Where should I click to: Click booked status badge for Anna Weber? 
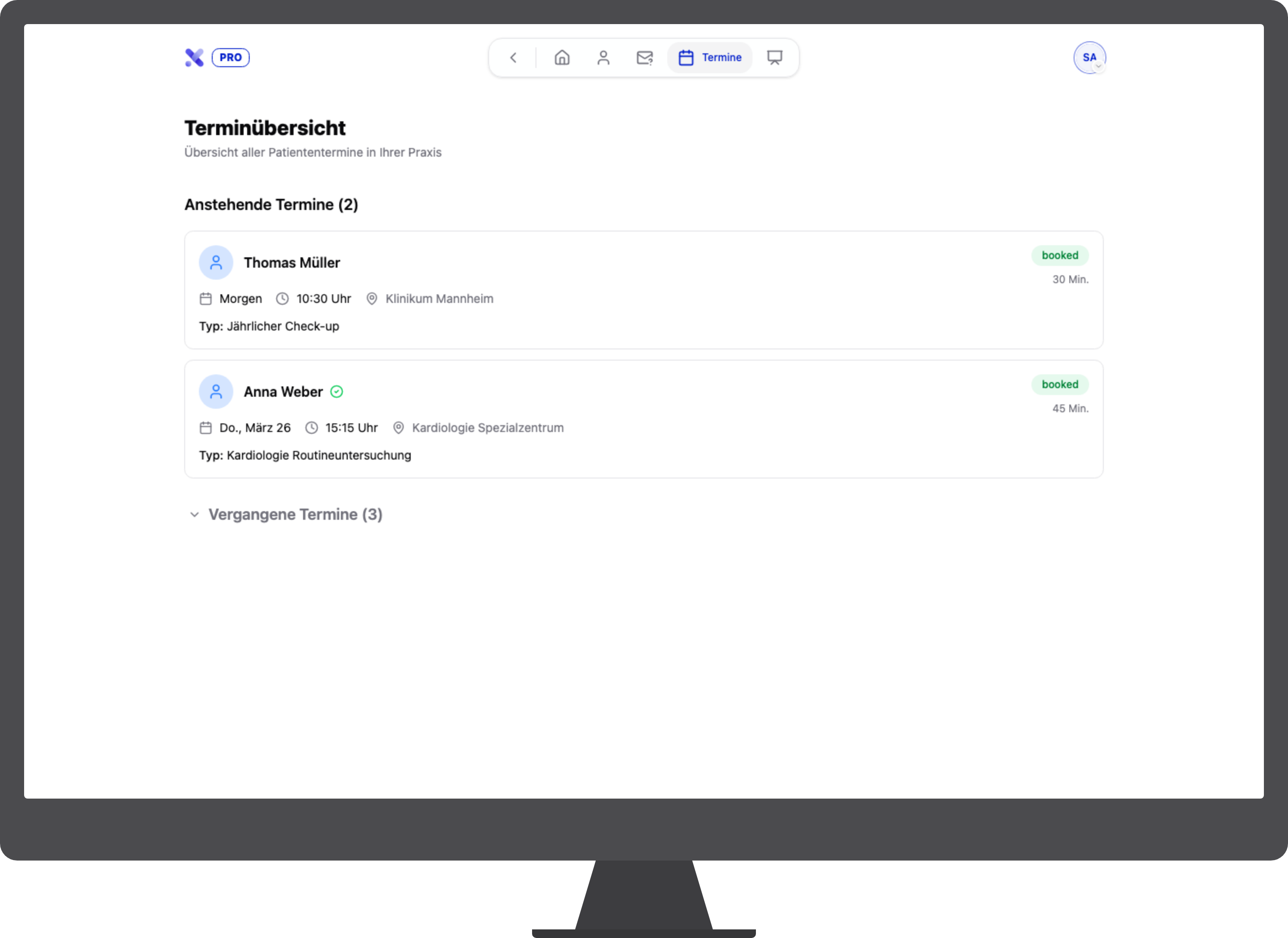(1060, 384)
